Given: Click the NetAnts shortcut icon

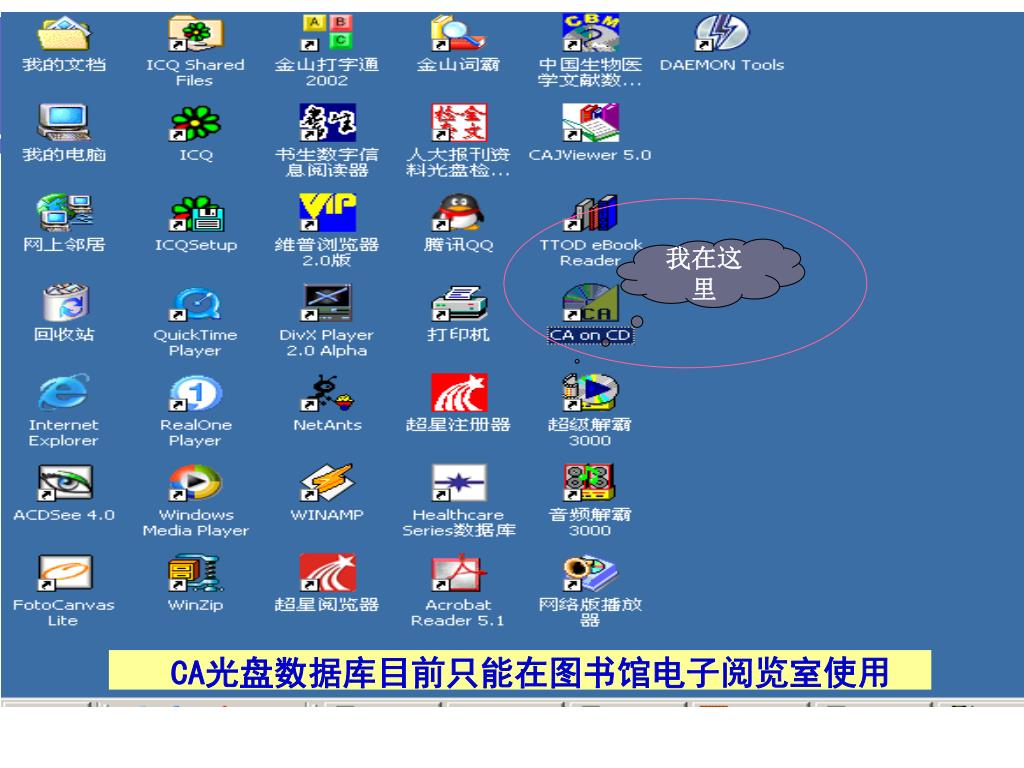Looking at the screenshot, I should [x=327, y=393].
